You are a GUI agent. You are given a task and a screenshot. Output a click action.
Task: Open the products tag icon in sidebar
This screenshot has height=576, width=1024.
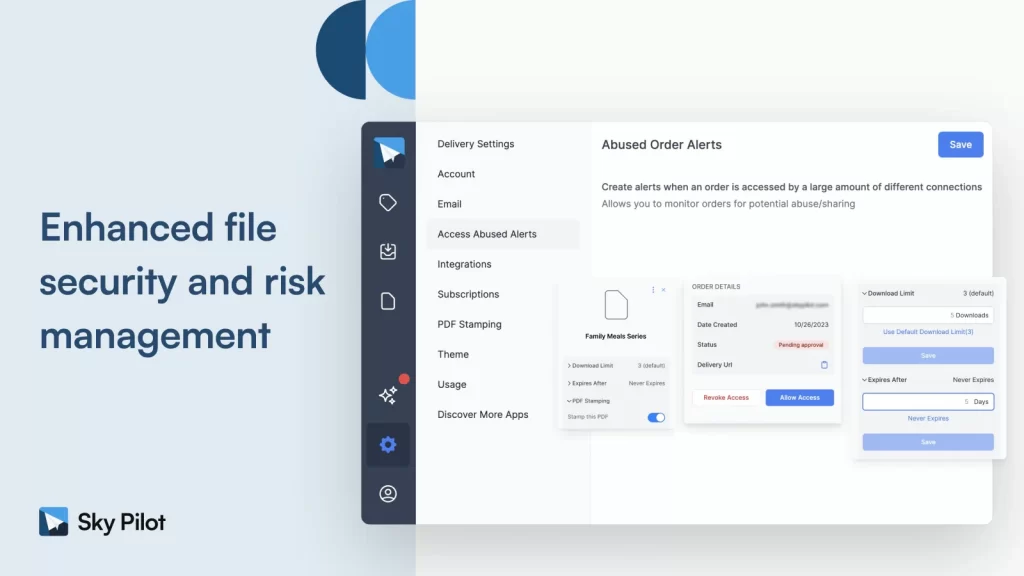click(x=388, y=203)
